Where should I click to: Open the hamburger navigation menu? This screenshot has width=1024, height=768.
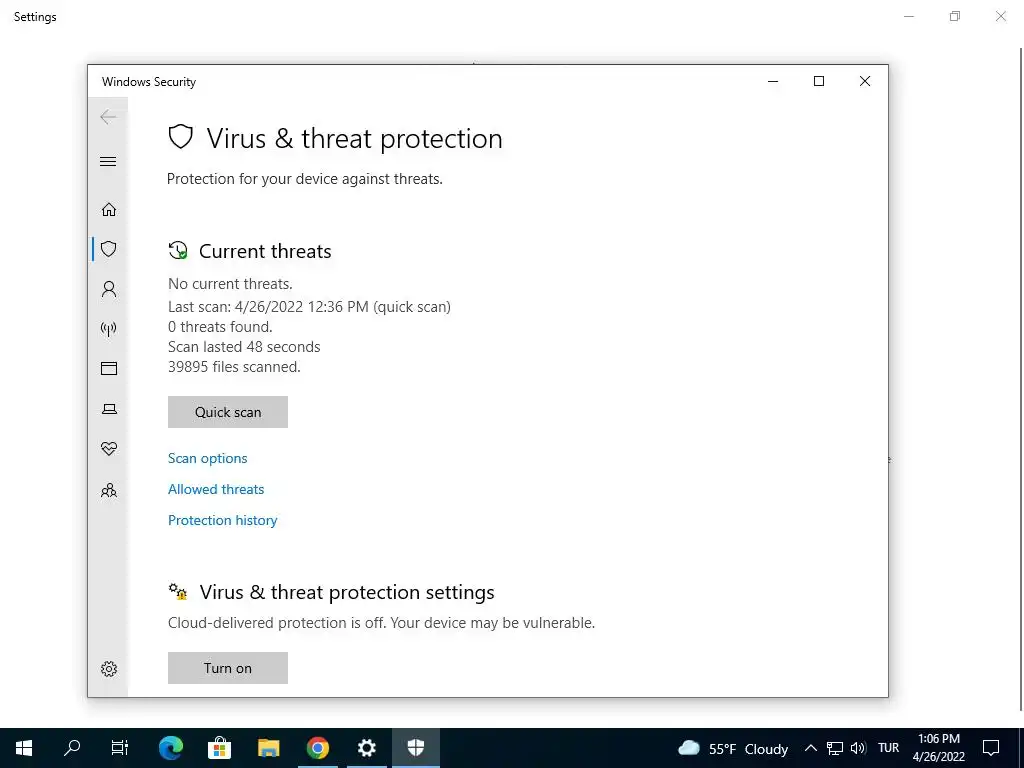click(108, 161)
